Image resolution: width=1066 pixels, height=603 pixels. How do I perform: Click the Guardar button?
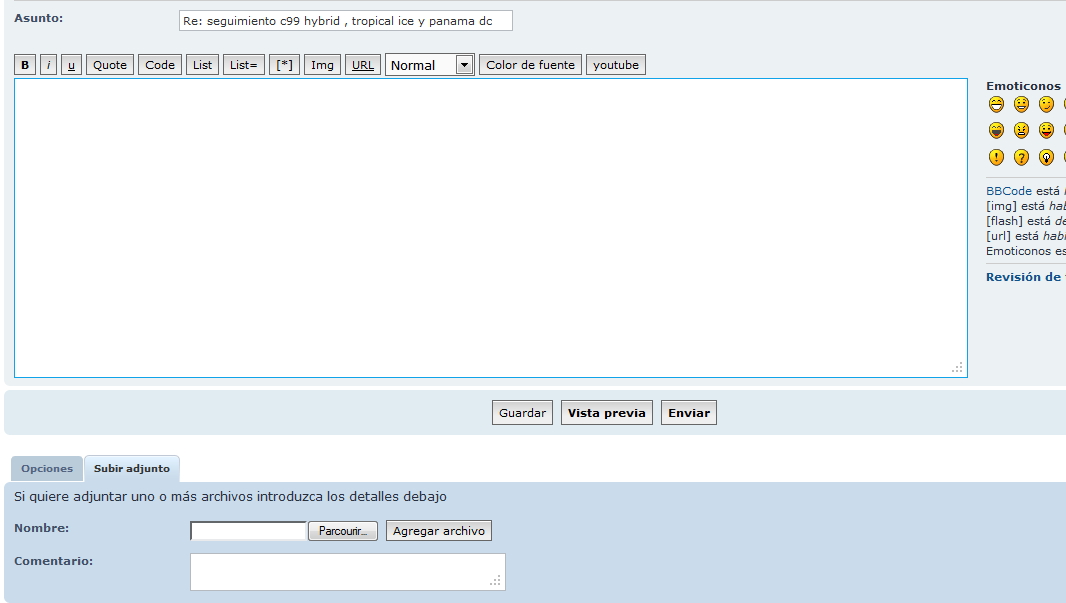(x=522, y=413)
